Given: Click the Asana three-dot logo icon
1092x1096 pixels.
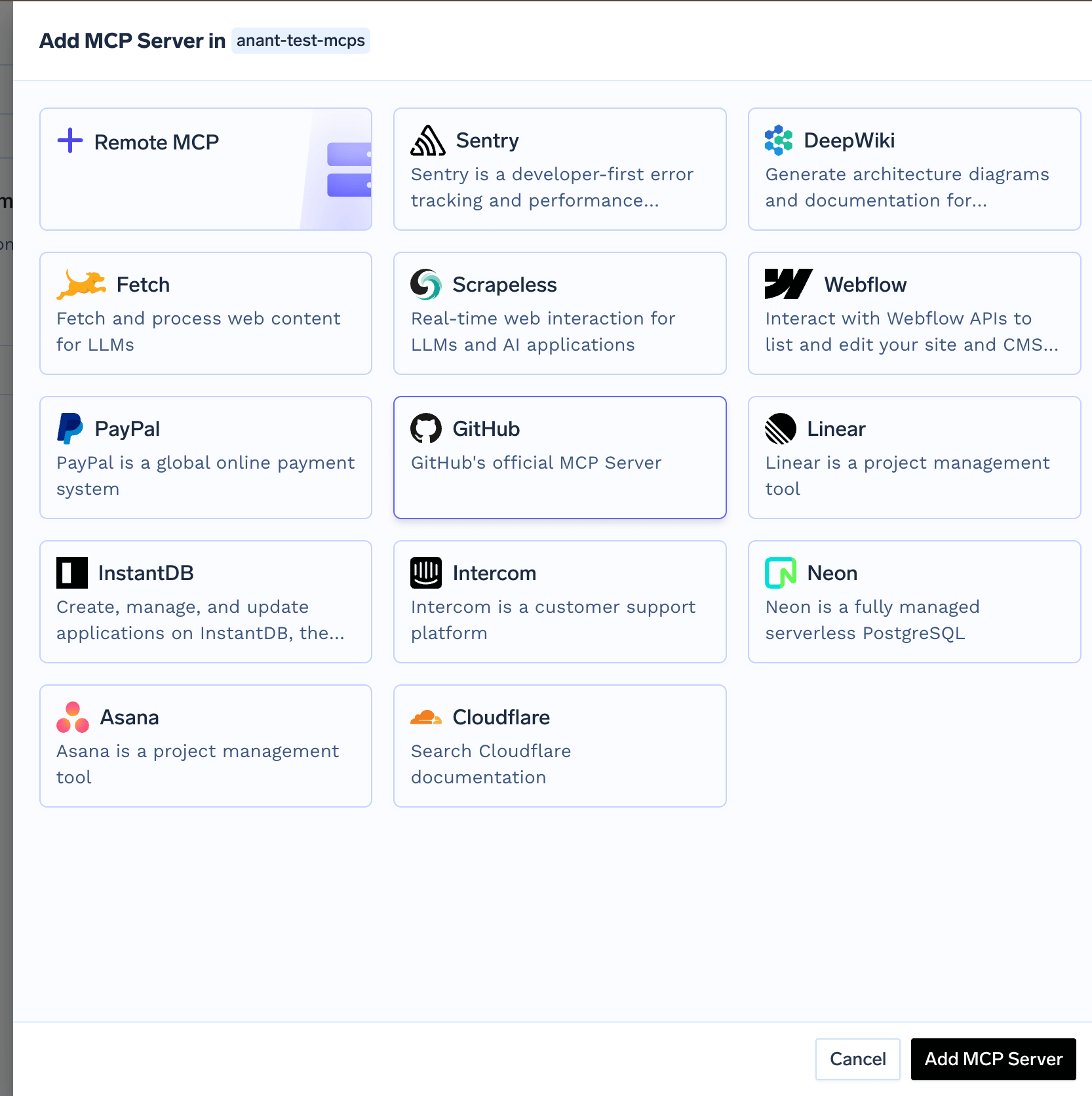Looking at the screenshot, I should pyautogui.click(x=73, y=717).
